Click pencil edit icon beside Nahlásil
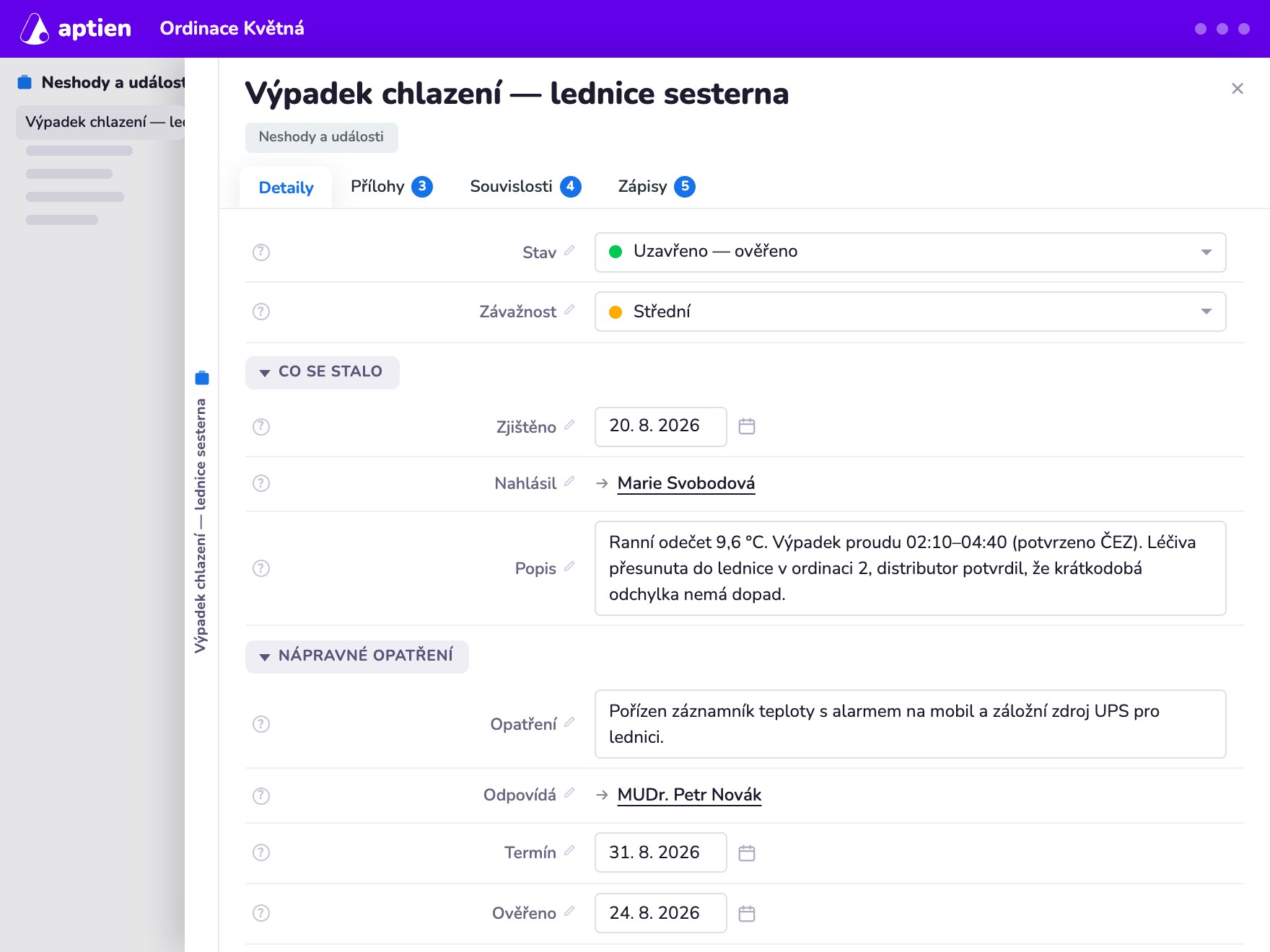 pyautogui.click(x=569, y=481)
